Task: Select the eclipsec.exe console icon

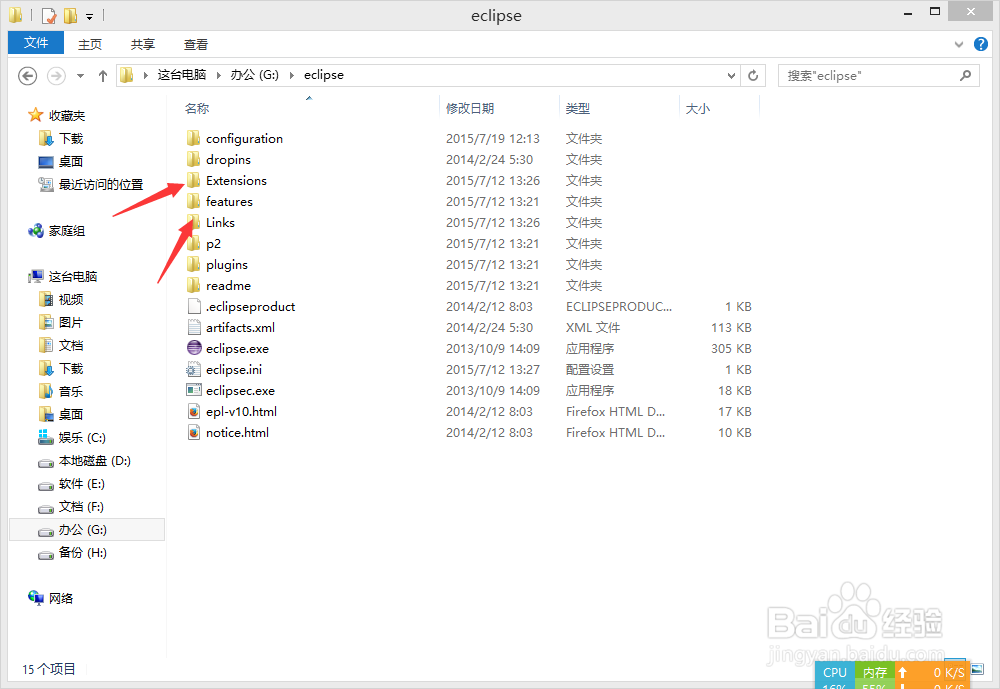Action: (x=194, y=390)
